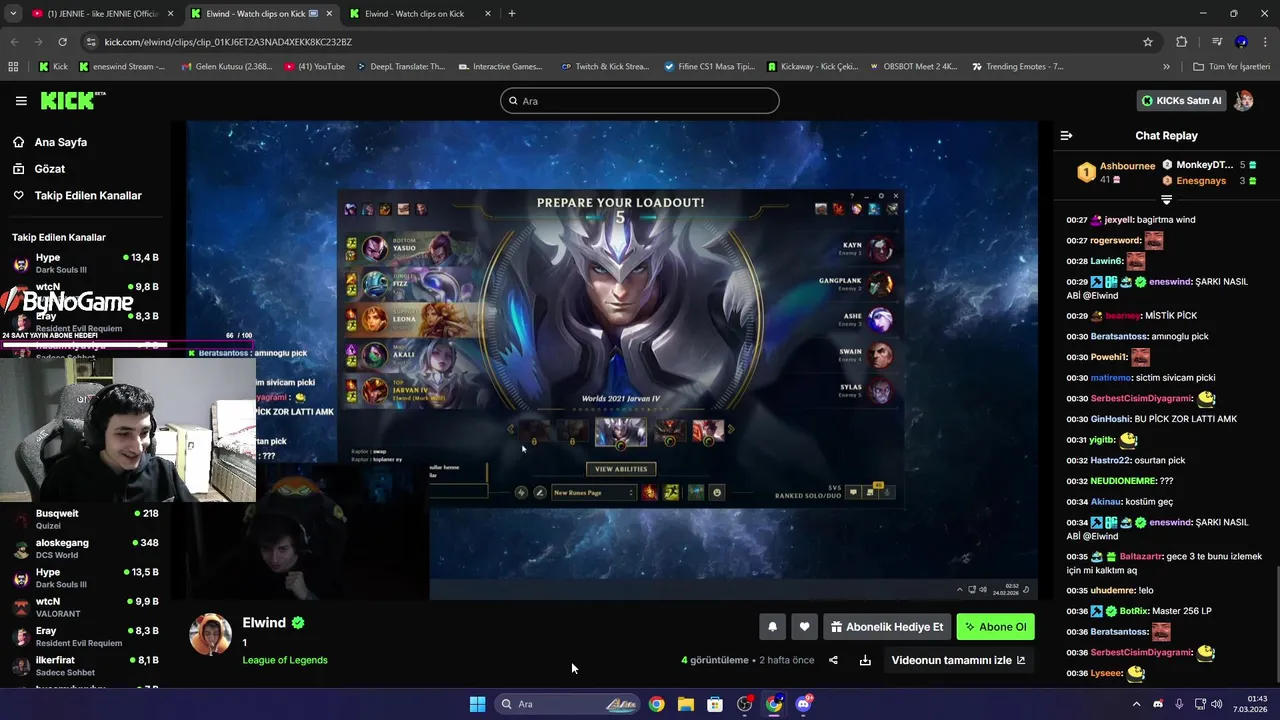Click chat username Baltazartr
The width and height of the screenshot is (1280, 720).
(x=1141, y=557)
